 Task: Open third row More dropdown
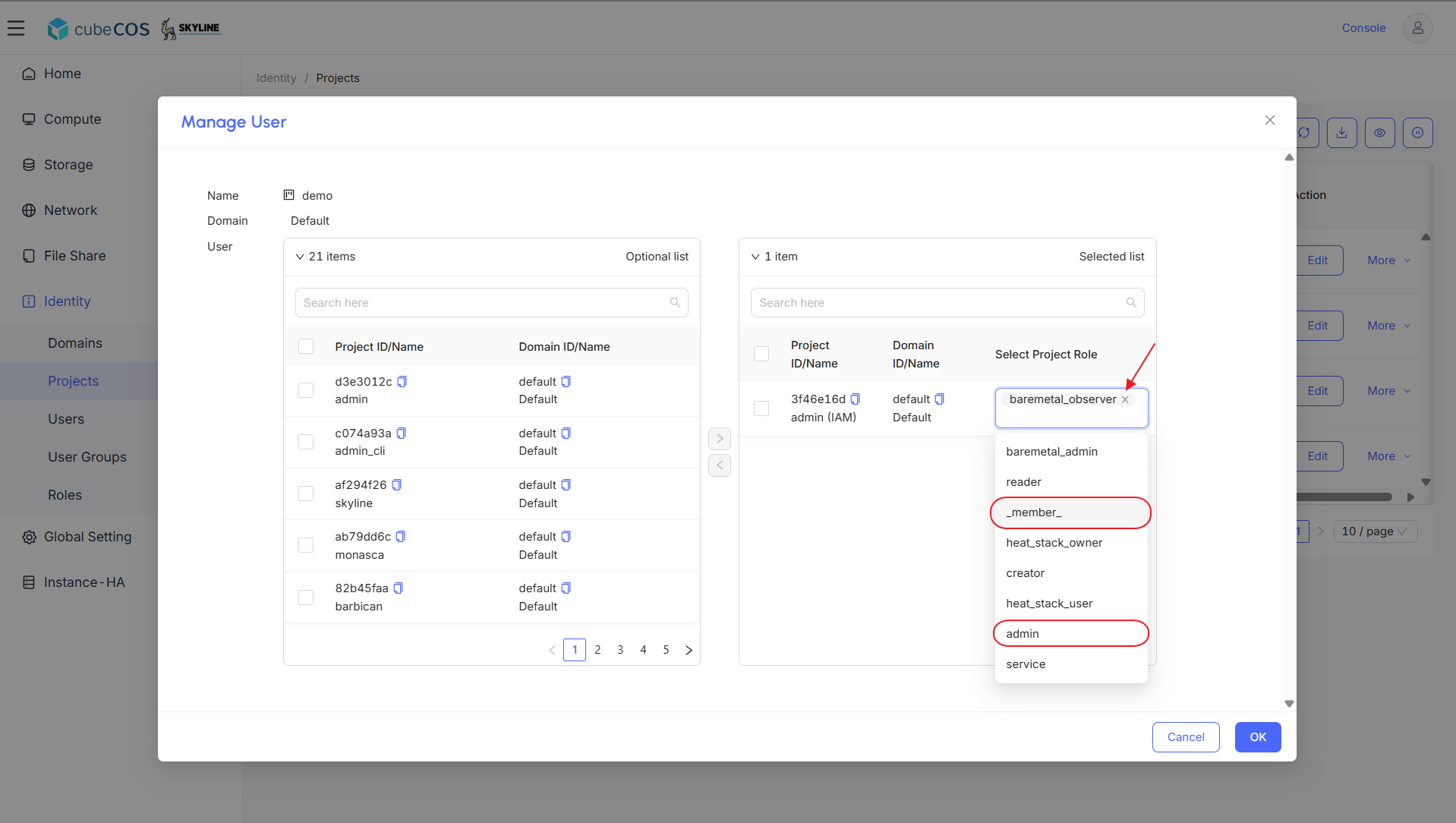(x=1388, y=391)
